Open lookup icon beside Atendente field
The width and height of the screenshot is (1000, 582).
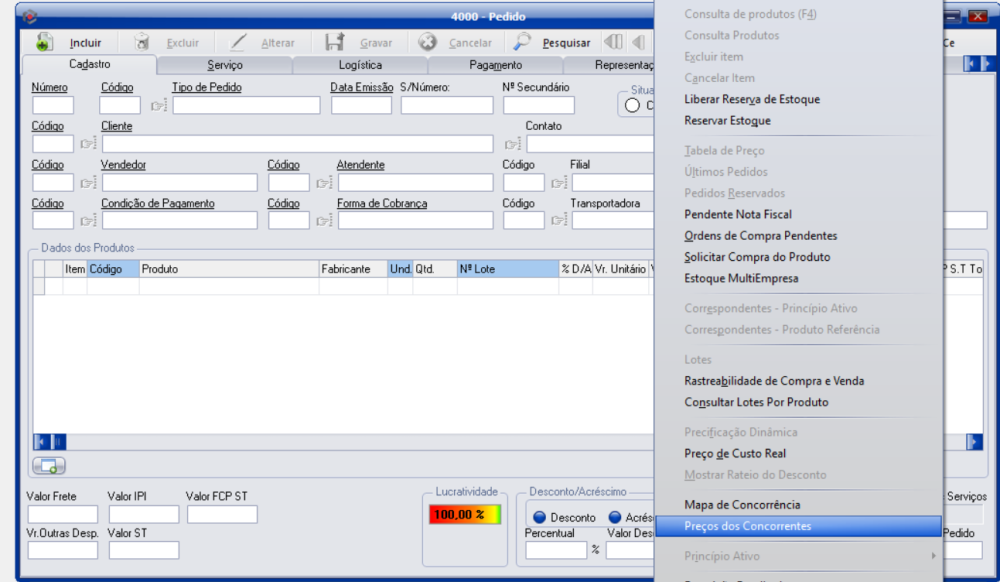pyautogui.click(x=324, y=183)
